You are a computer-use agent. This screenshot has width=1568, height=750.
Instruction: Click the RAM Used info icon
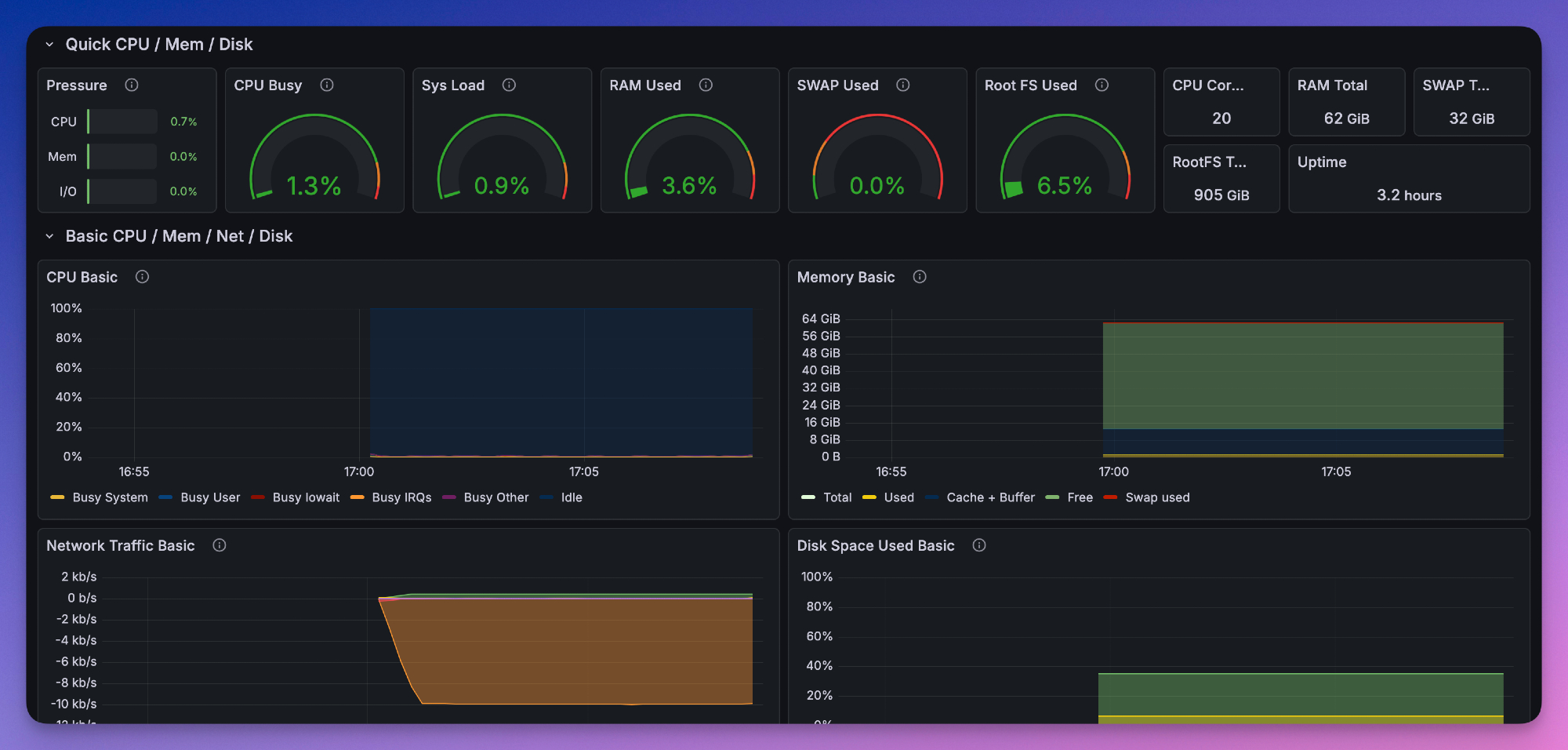point(706,85)
